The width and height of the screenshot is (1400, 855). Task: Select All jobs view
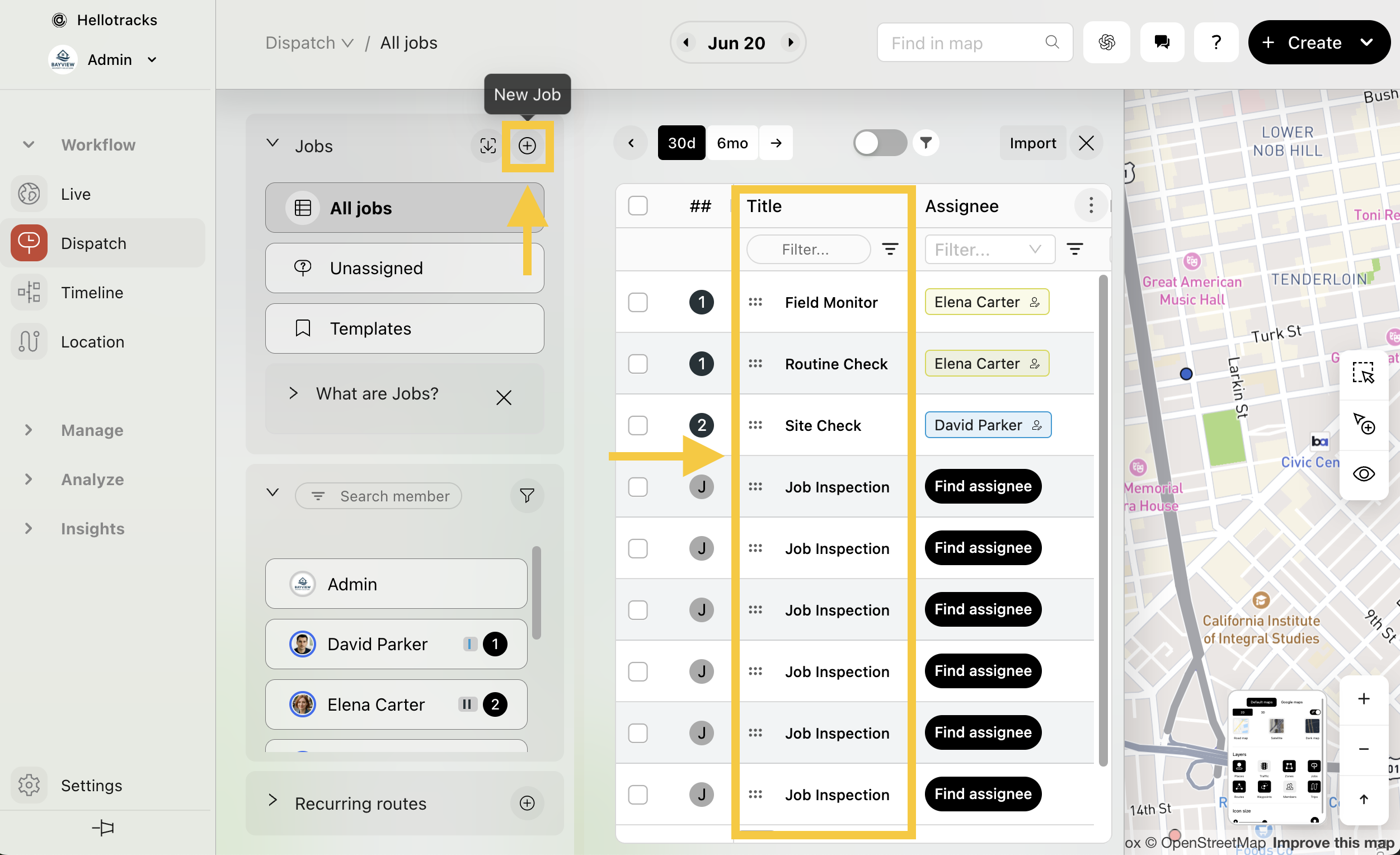[405, 208]
